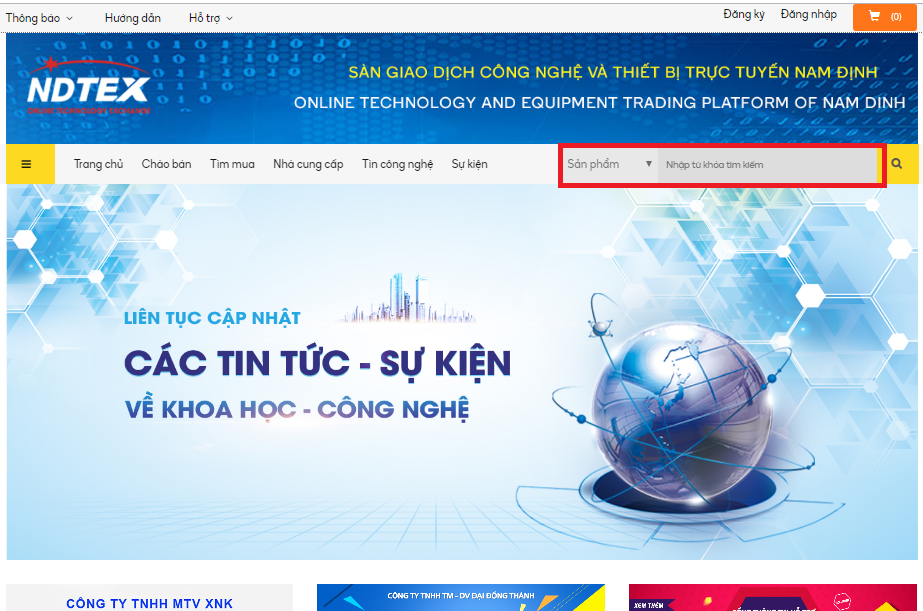Open the Sản phẩm search category dropdown

tap(609, 164)
